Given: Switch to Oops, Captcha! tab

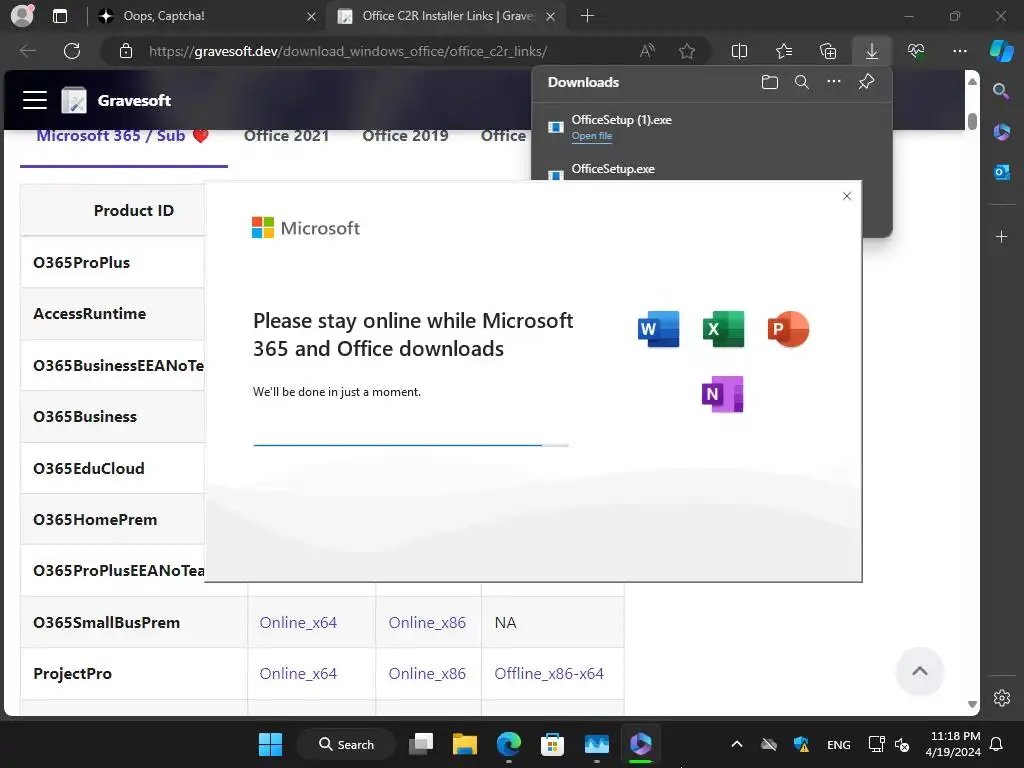Looking at the screenshot, I should (x=208, y=16).
